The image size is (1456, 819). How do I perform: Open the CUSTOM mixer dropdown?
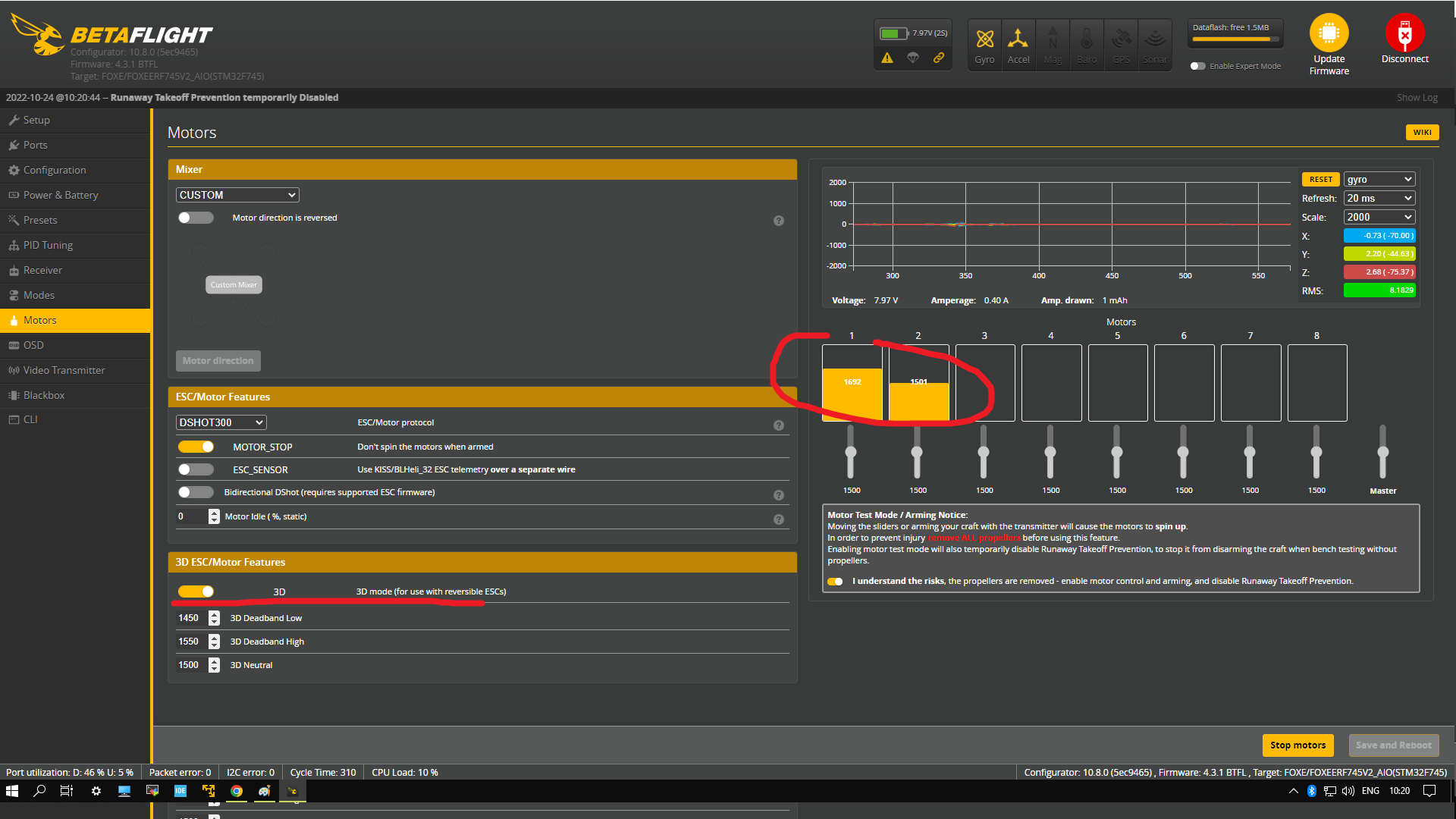(237, 195)
